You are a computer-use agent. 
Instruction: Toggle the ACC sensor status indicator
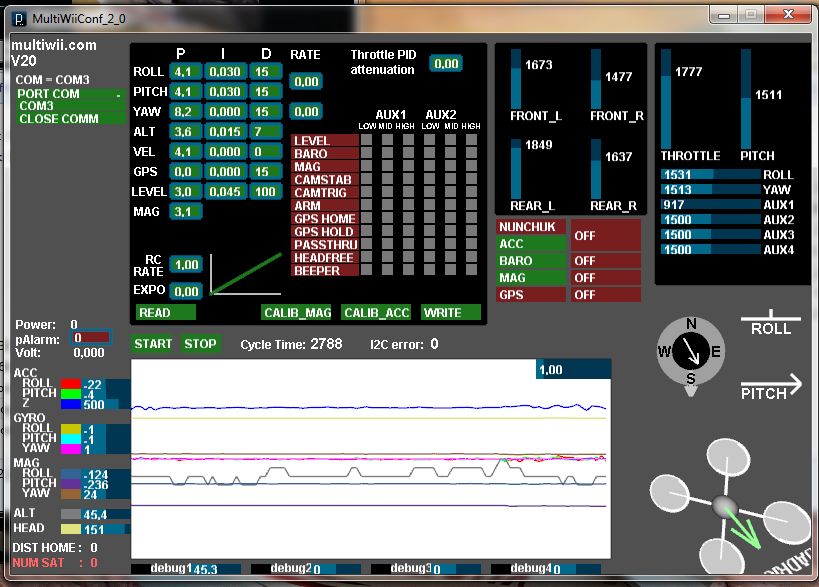pos(531,244)
